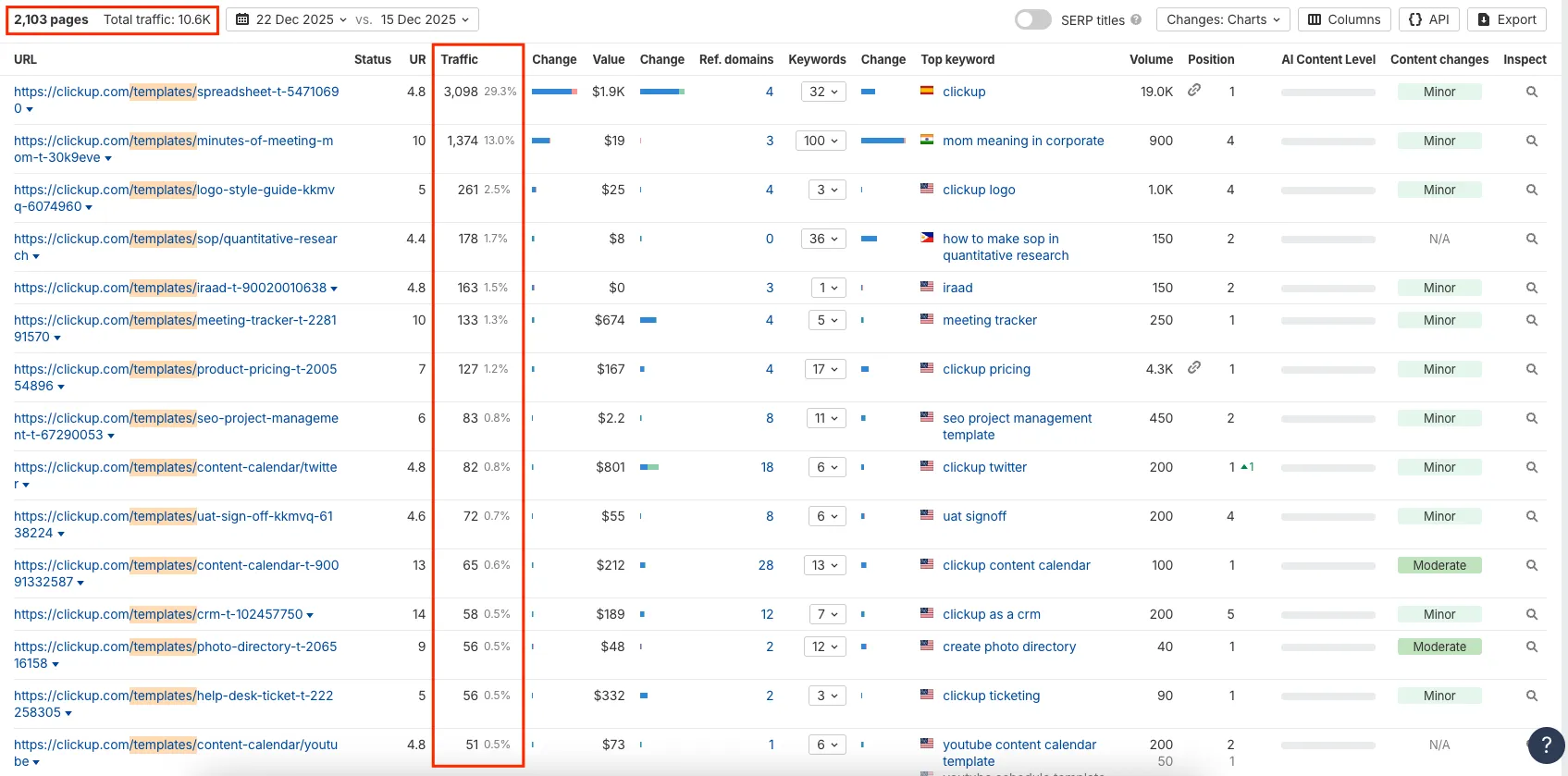Sort by the Ref. domains column header
The image size is (1568, 776).
[735, 59]
